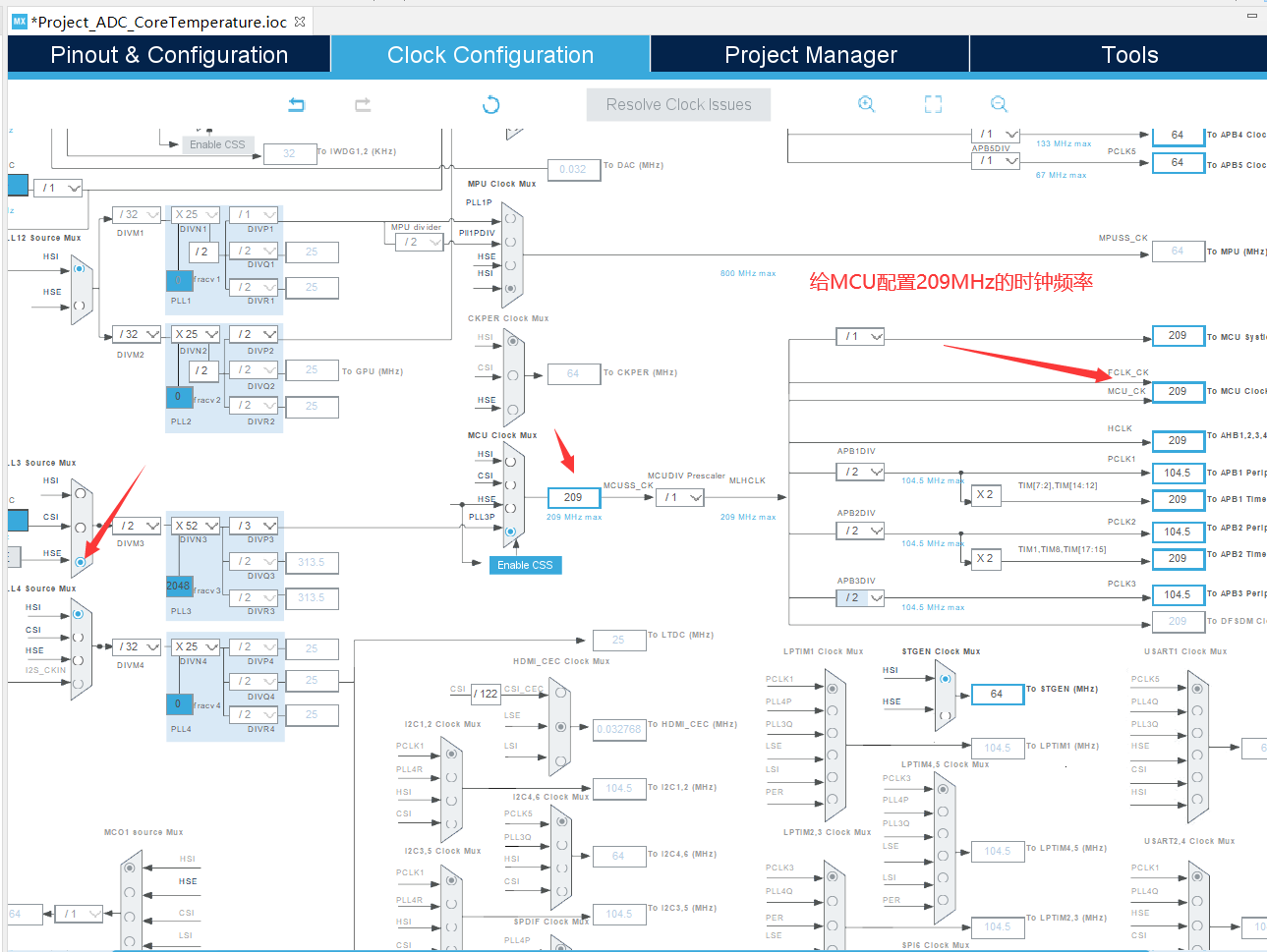The image size is (1267, 952).
Task: Open the DIVP3 /3 divider dropdown
Action: point(254,526)
